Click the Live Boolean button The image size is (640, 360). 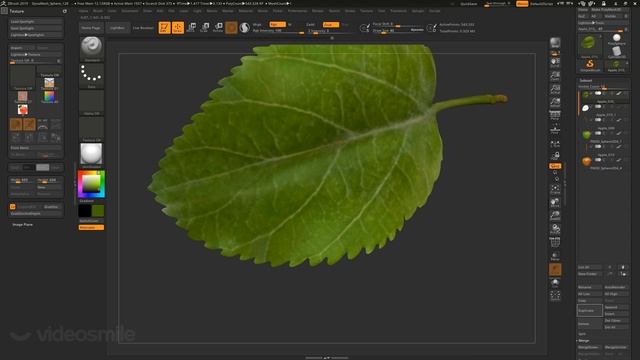click(143, 28)
